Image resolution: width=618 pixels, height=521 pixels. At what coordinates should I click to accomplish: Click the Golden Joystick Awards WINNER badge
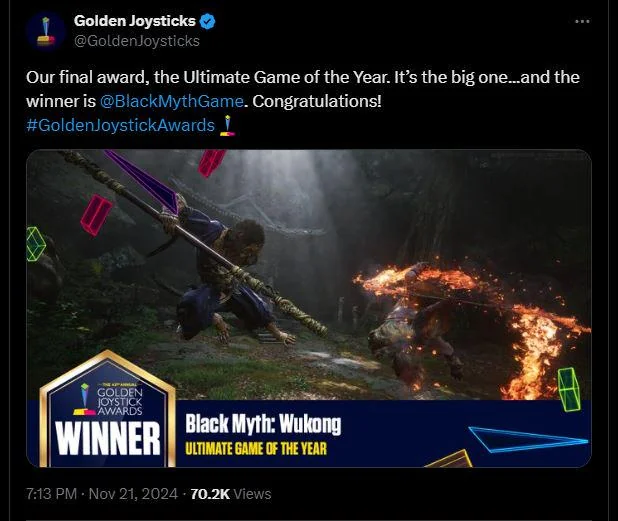[108, 410]
